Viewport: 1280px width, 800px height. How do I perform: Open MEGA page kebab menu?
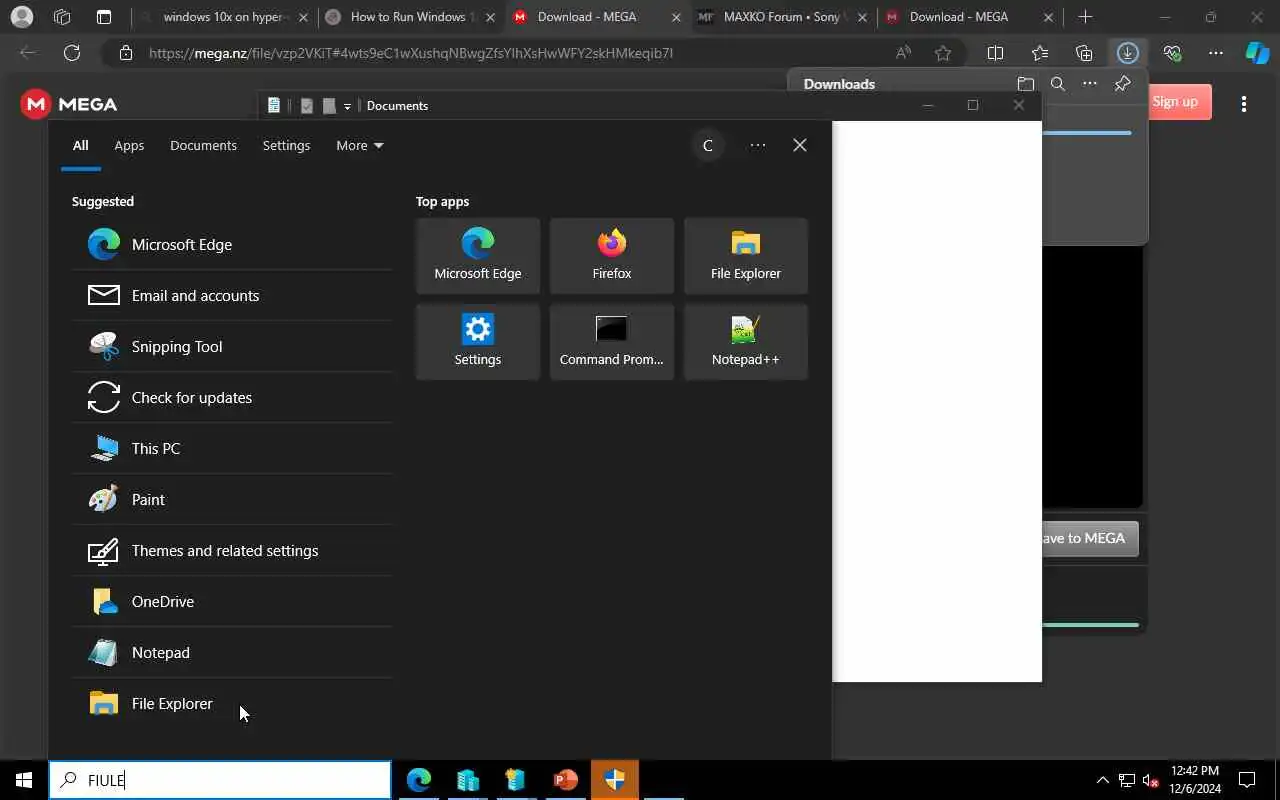click(1244, 103)
